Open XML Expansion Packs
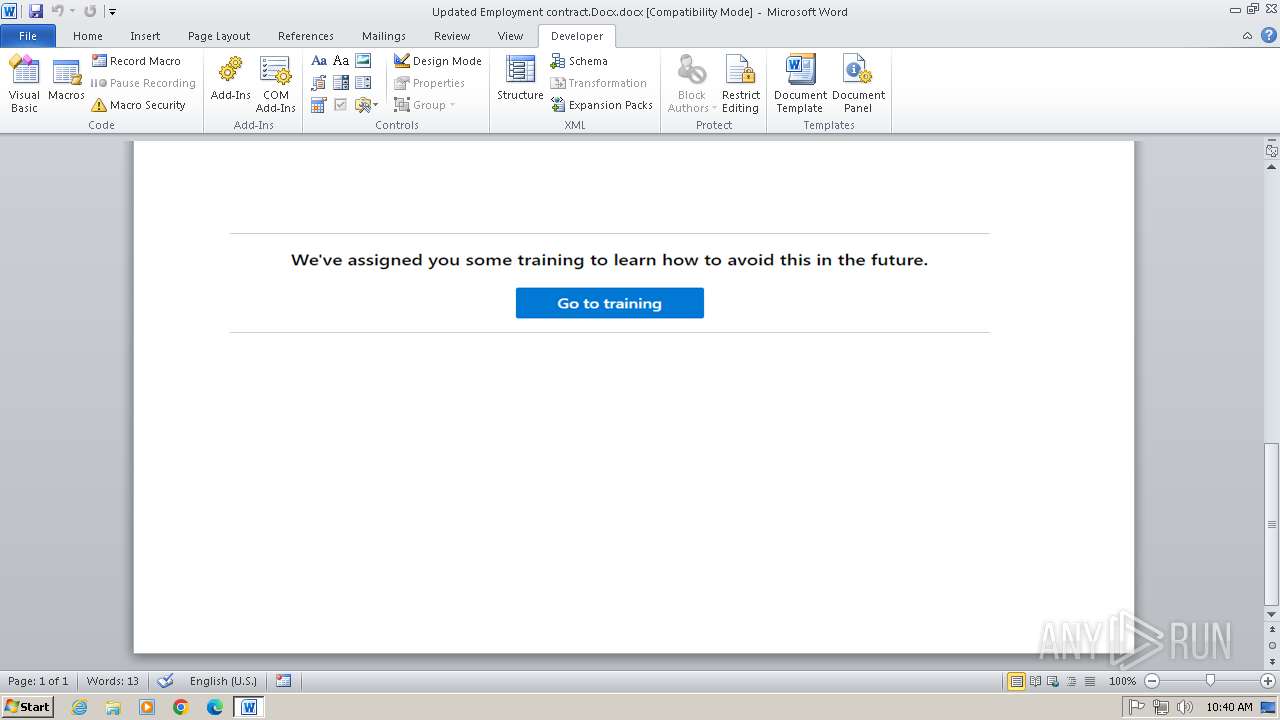1280x720 pixels. click(x=602, y=105)
